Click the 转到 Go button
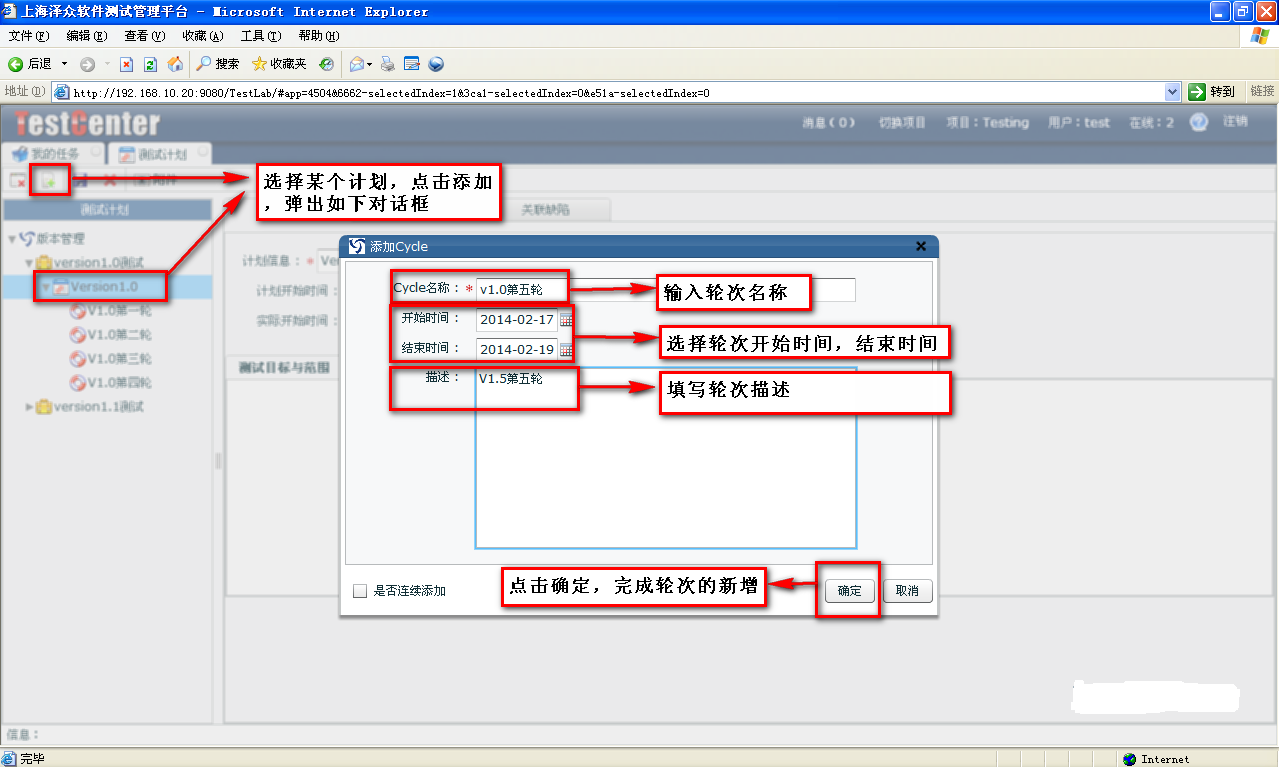 1213,92
